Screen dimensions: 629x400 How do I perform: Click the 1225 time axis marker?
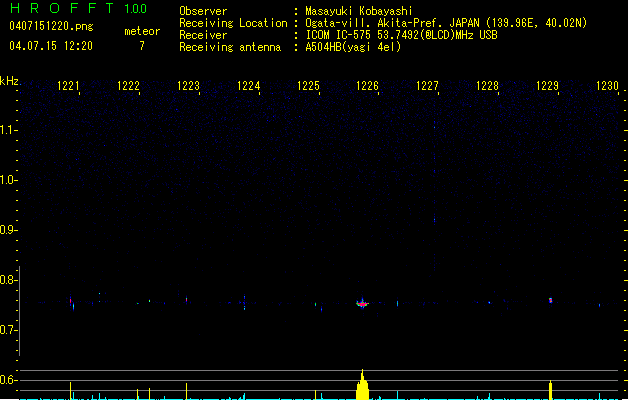308,86
